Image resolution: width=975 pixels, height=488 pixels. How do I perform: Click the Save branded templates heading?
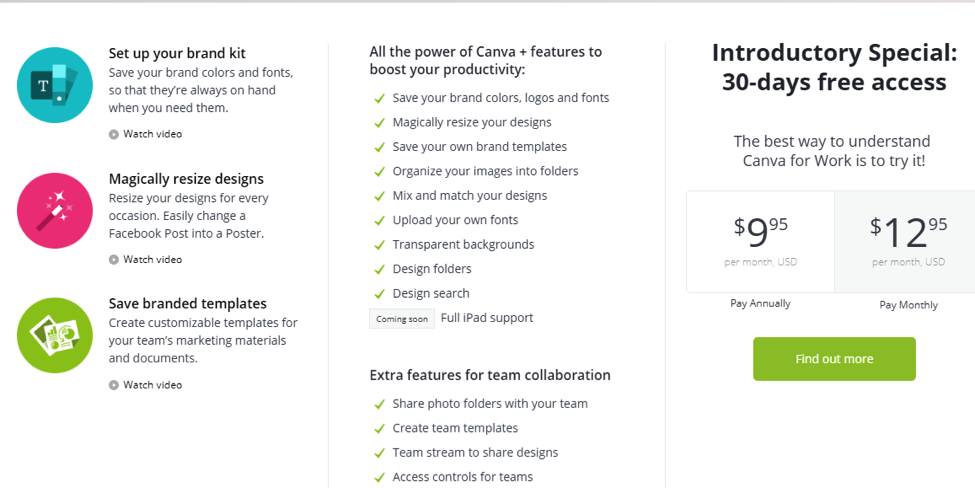pyautogui.click(x=188, y=303)
